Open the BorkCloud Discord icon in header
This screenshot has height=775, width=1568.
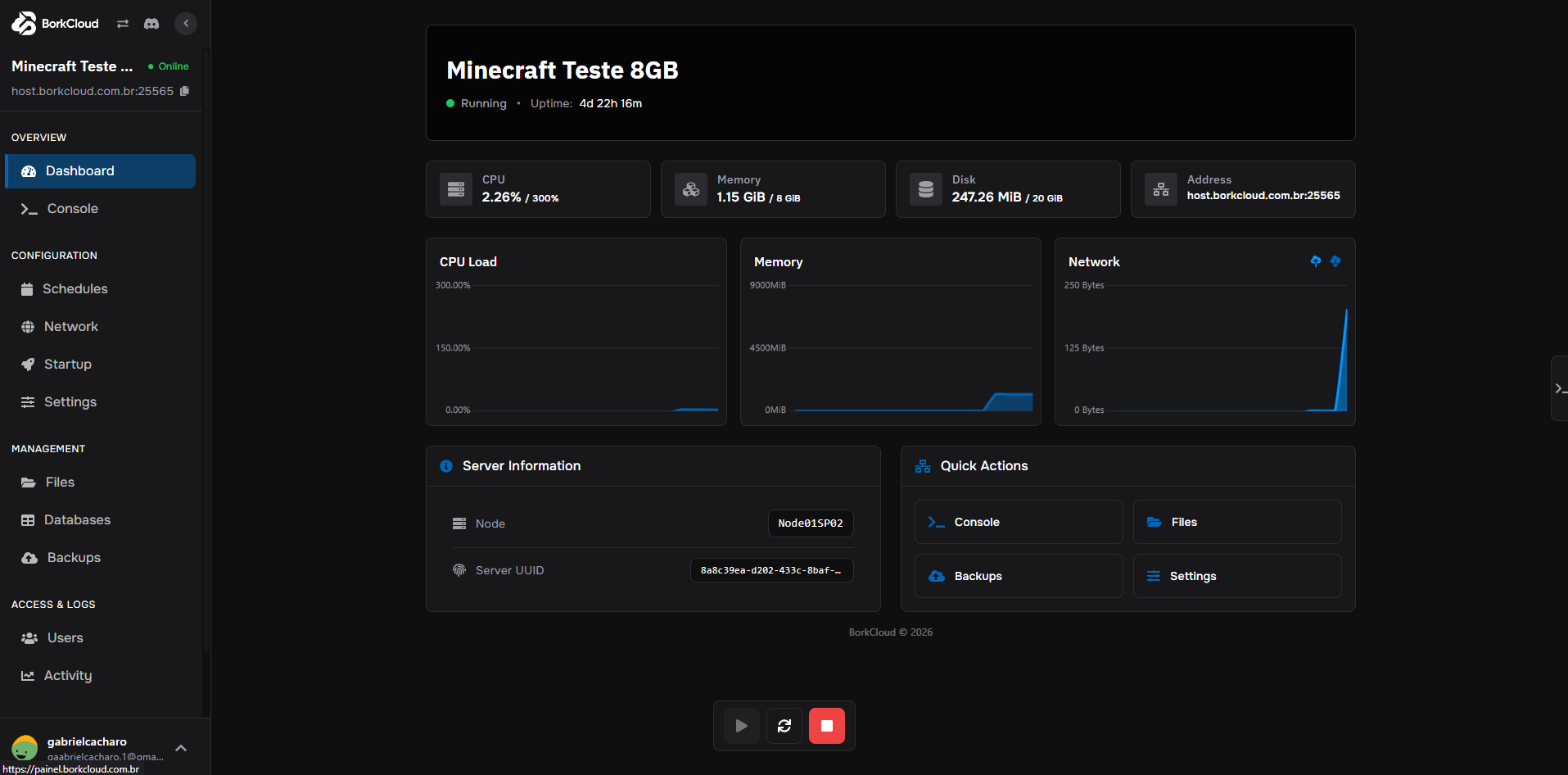(x=151, y=24)
